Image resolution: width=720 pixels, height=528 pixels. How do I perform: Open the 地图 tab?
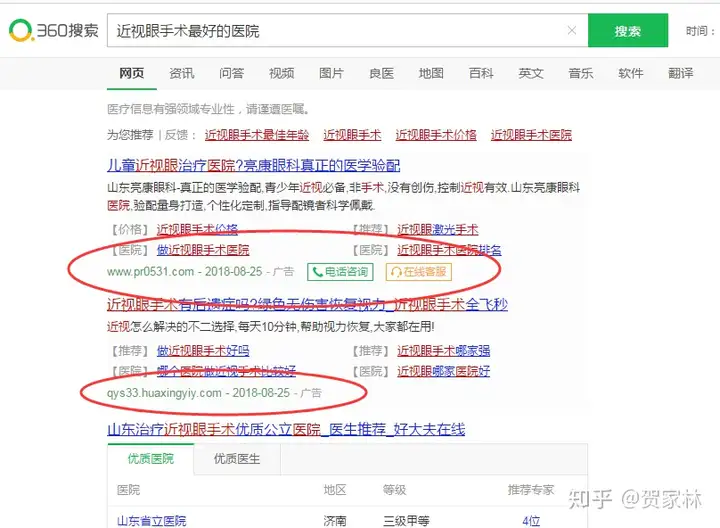pyautogui.click(x=431, y=73)
